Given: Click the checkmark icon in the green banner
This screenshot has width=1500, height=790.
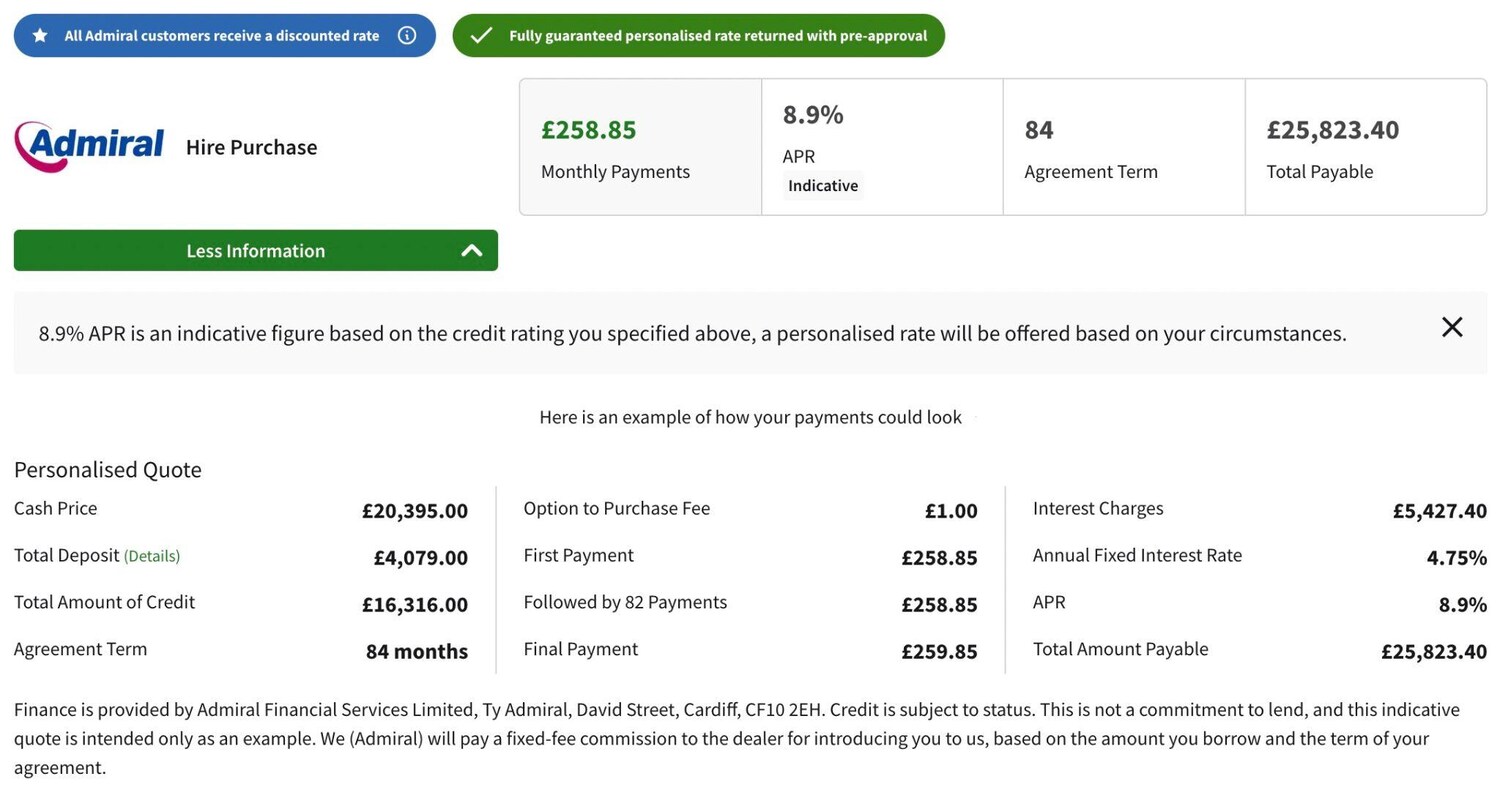Looking at the screenshot, I should pos(481,36).
